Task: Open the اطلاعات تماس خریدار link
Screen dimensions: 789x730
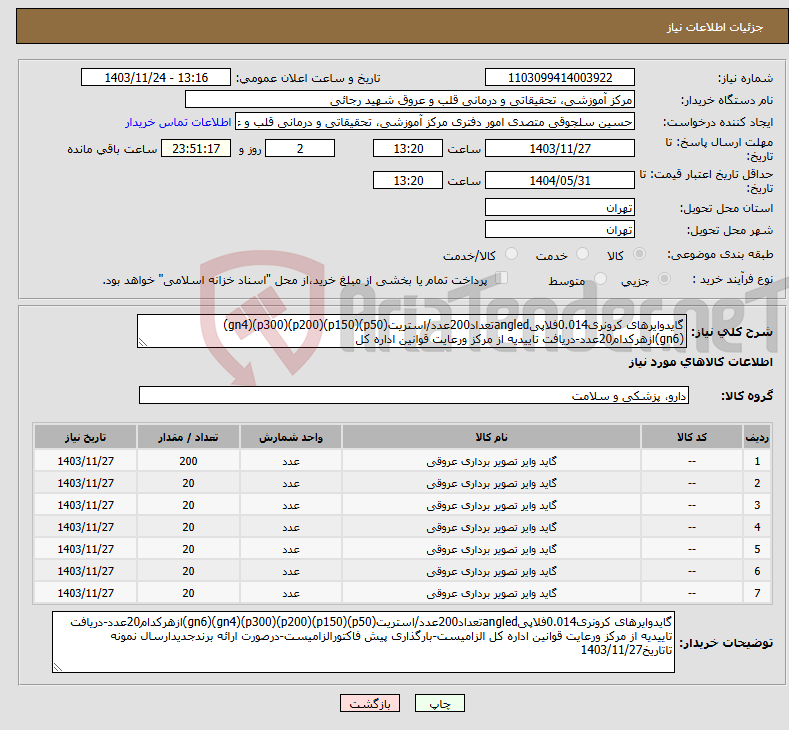Action: 178,122
